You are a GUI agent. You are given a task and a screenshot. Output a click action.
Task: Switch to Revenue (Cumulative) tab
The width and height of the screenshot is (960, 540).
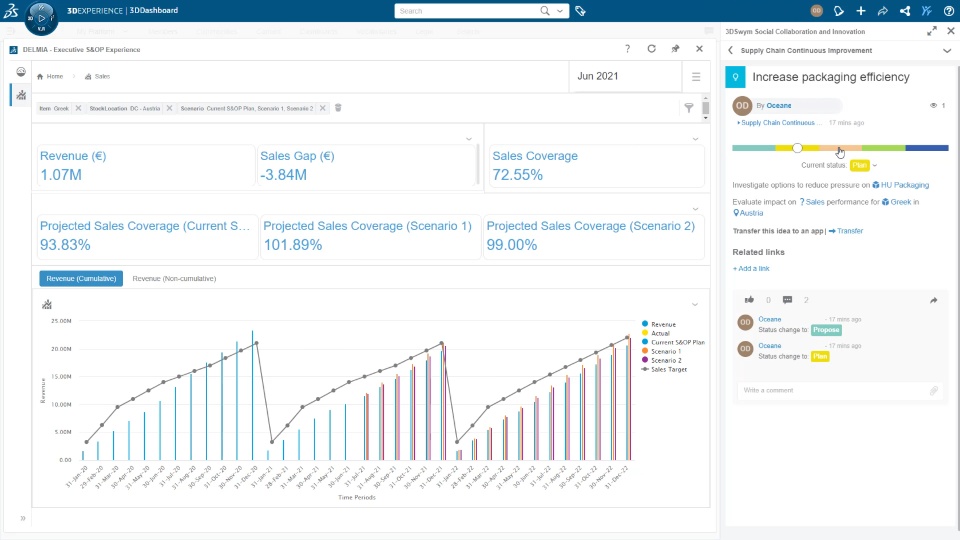pyautogui.click(x=81, y=279)
